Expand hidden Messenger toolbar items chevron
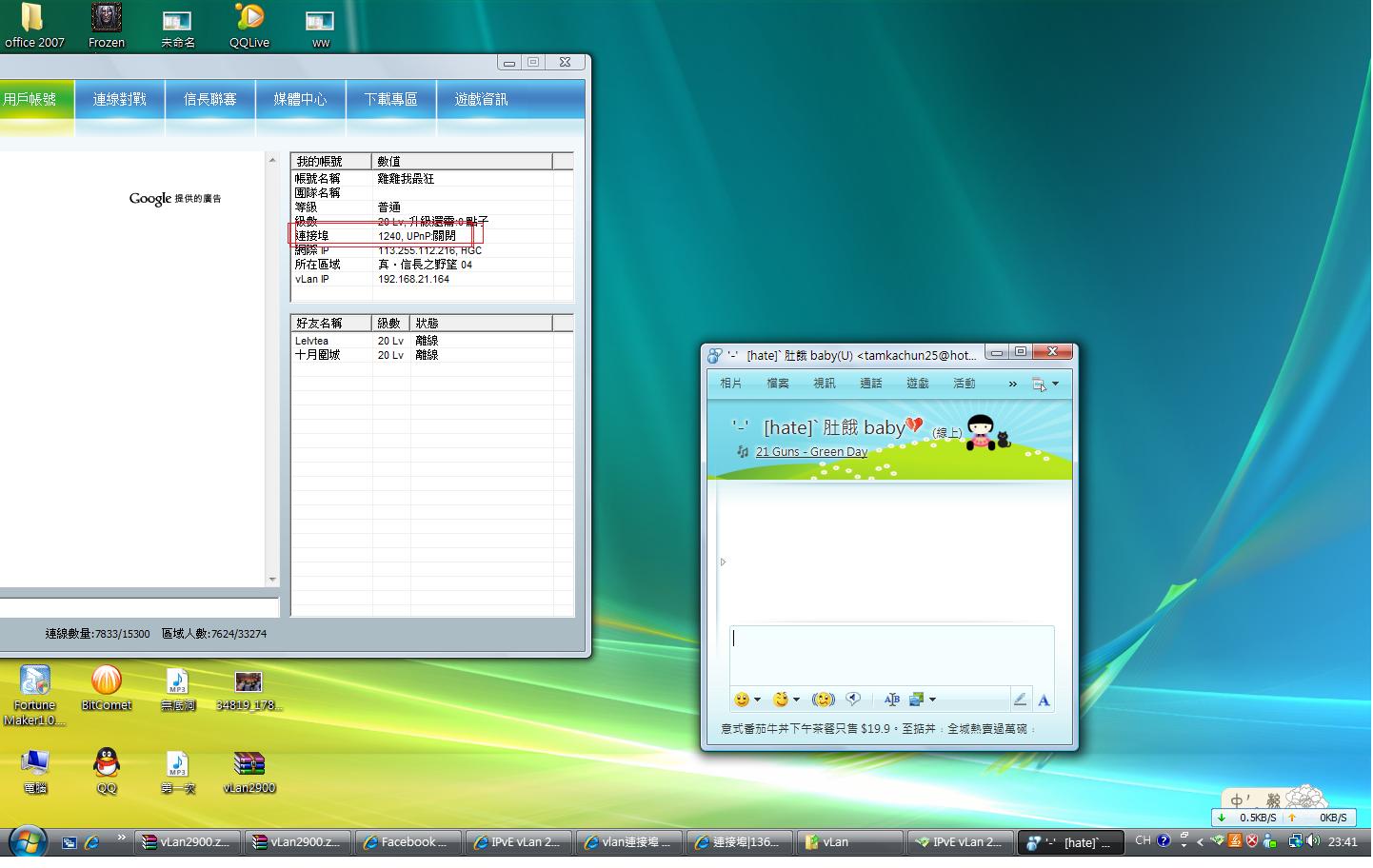Screen dimensions: 1373x868 (1012, 384)
